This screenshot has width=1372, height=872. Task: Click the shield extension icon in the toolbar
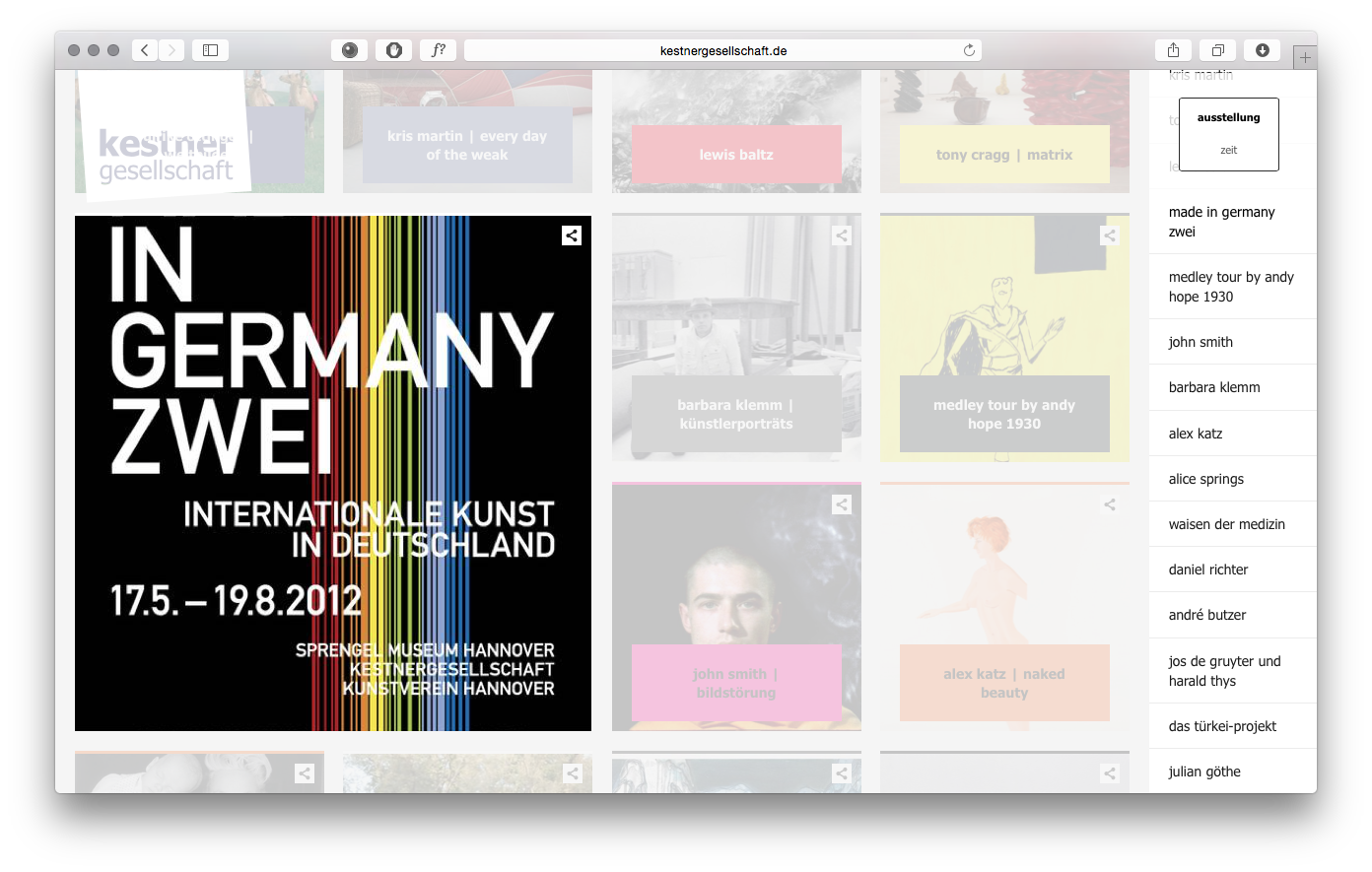click(x=394, y=50)
